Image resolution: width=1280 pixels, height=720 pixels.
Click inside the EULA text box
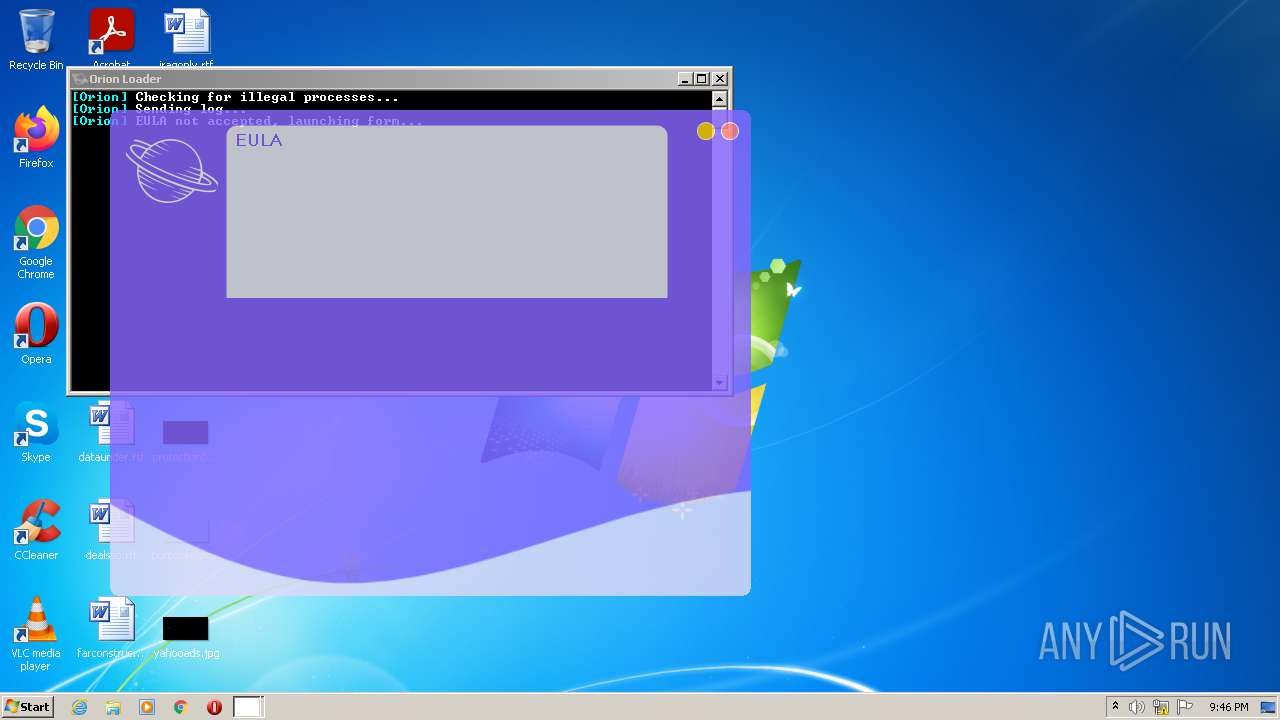pyautogui.click(x=446, y=211)
